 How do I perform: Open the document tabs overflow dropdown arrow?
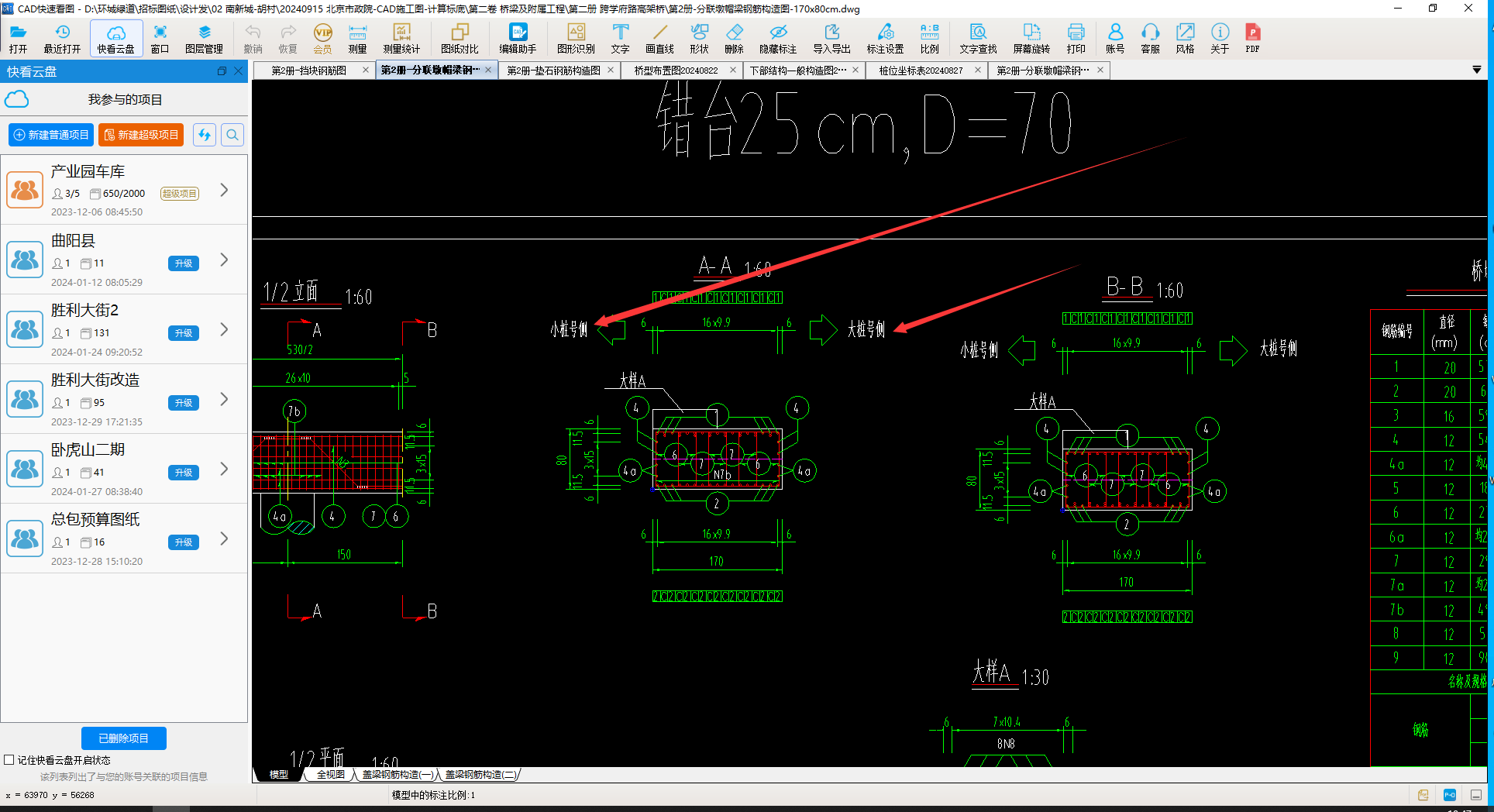click(x=1476, y=70)
